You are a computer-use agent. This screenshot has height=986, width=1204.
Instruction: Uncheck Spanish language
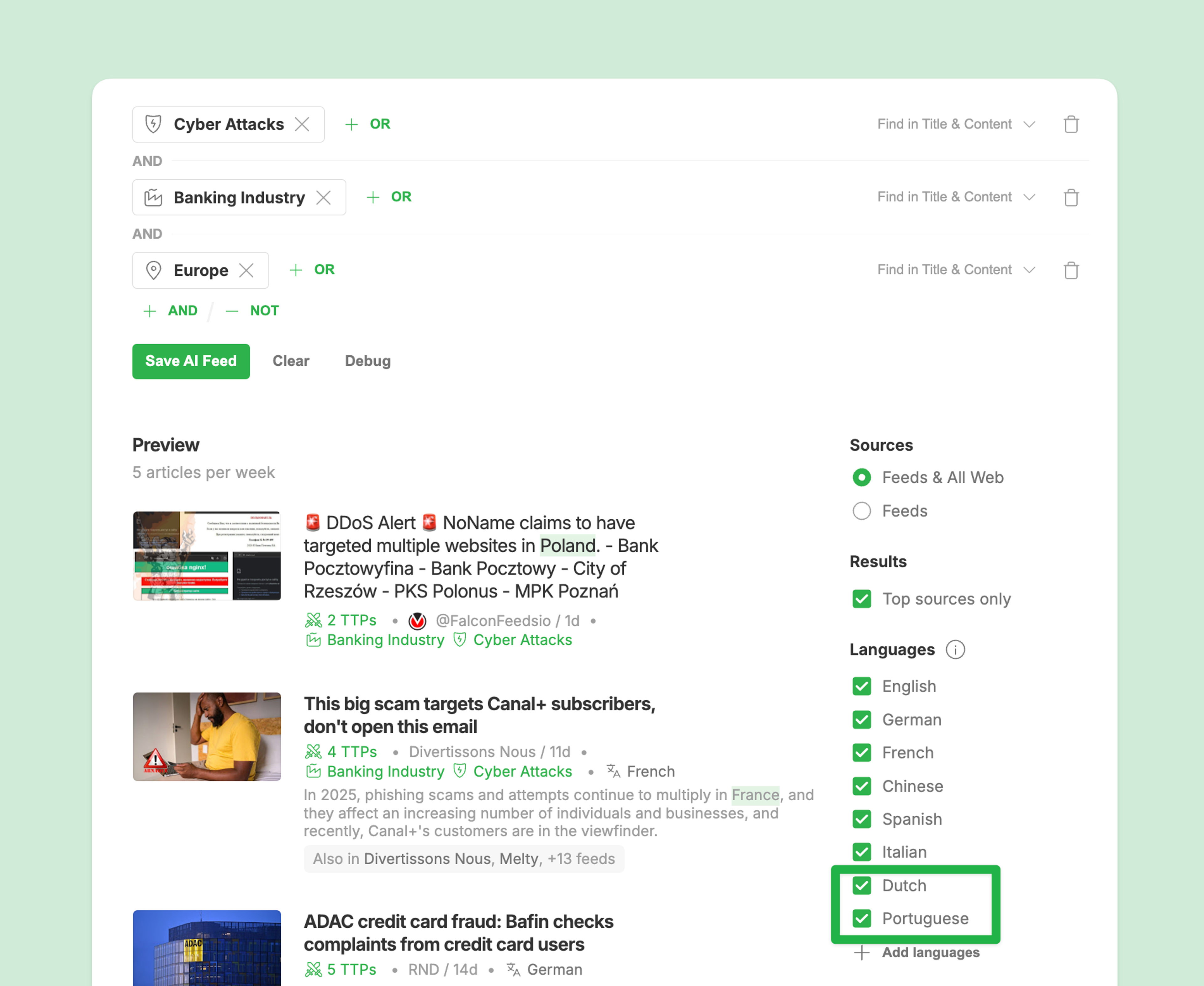coord(862,819)
